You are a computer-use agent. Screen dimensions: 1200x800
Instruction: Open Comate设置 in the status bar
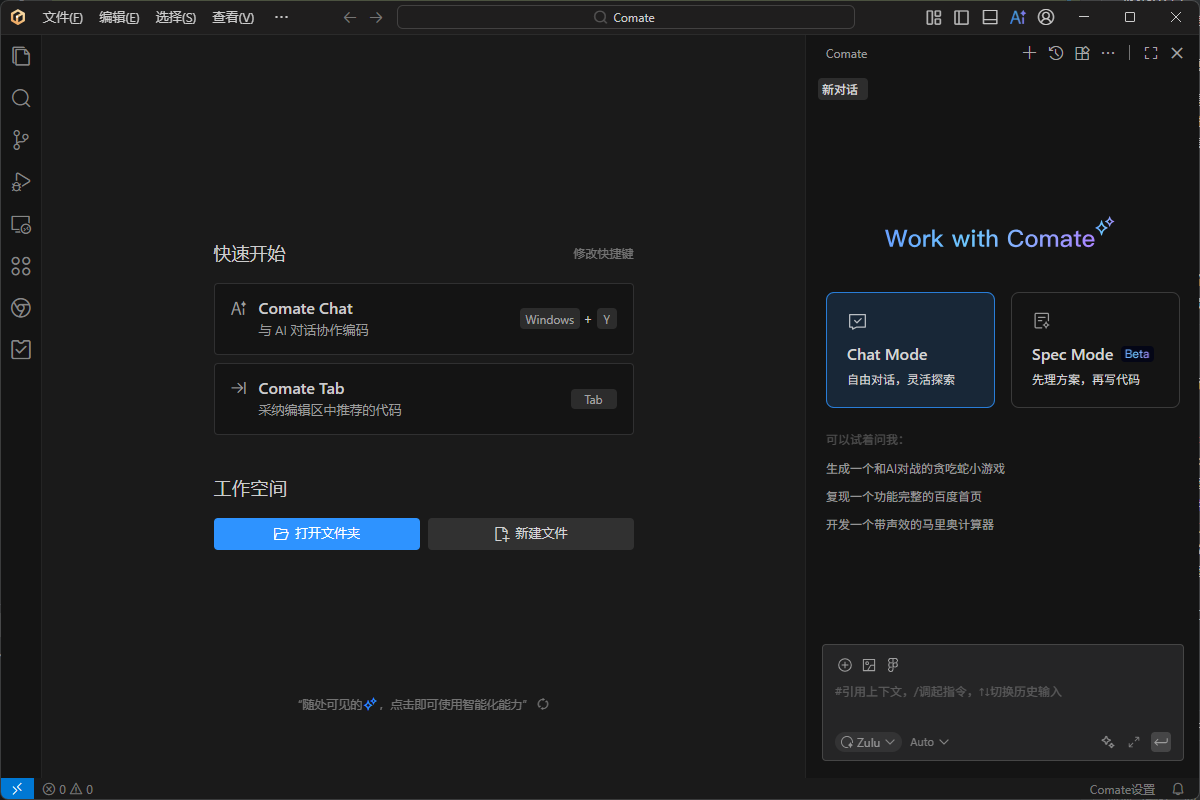pyautogui.click(x=1122, y=789)
